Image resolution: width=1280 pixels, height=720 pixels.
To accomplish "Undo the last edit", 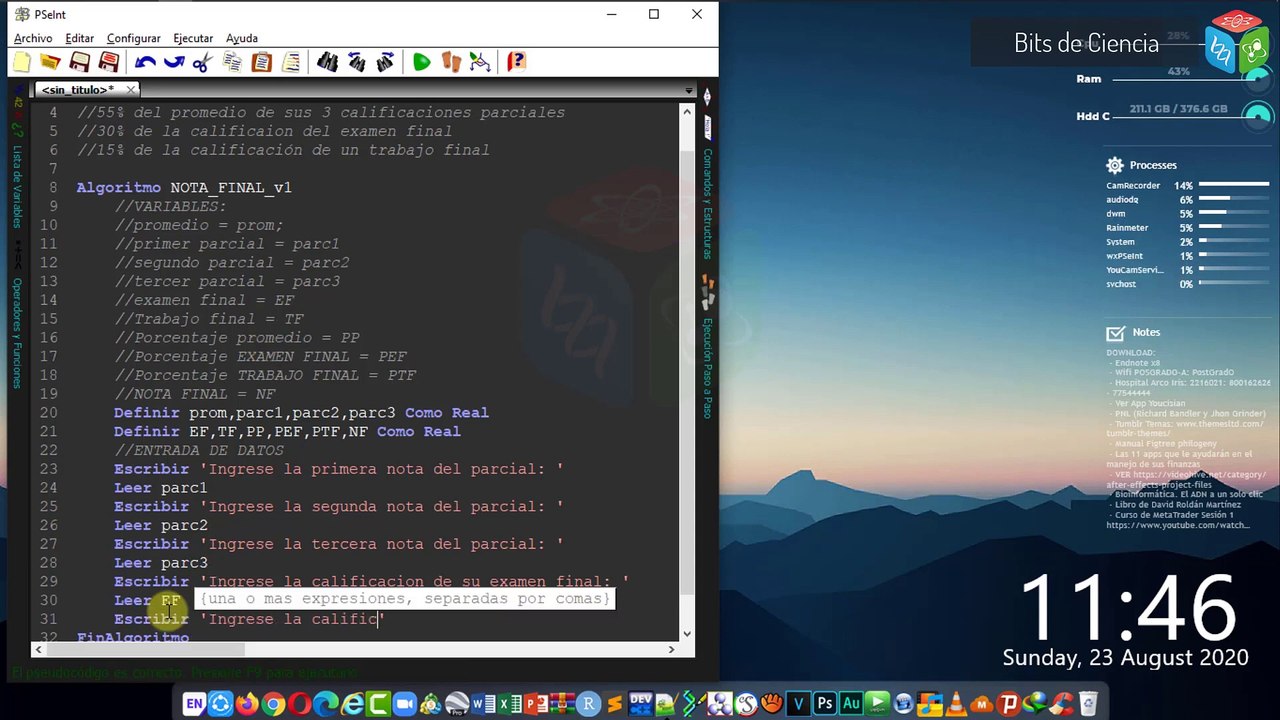I will click(145, 62).
